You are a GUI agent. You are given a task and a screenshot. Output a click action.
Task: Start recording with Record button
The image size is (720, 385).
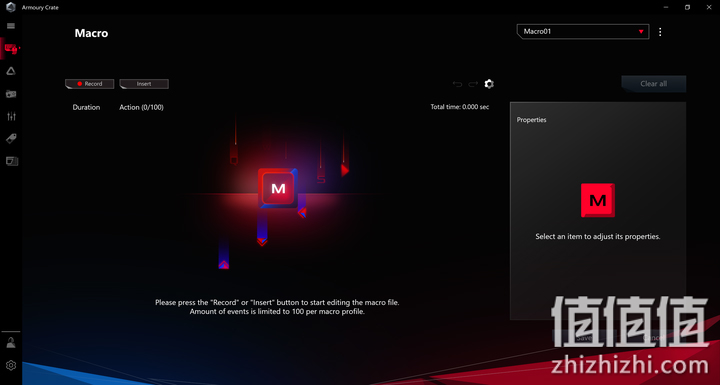90,84
